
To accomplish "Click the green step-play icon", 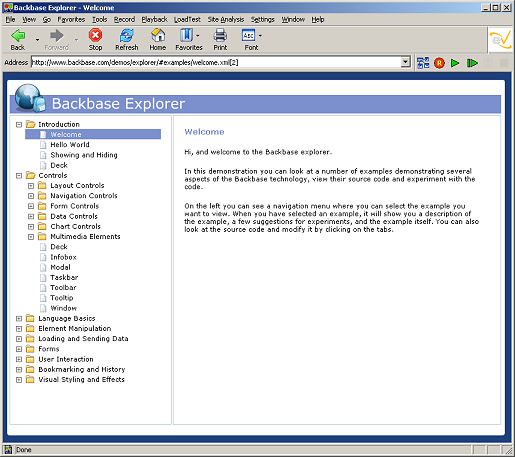I will (x=472, y=63).
